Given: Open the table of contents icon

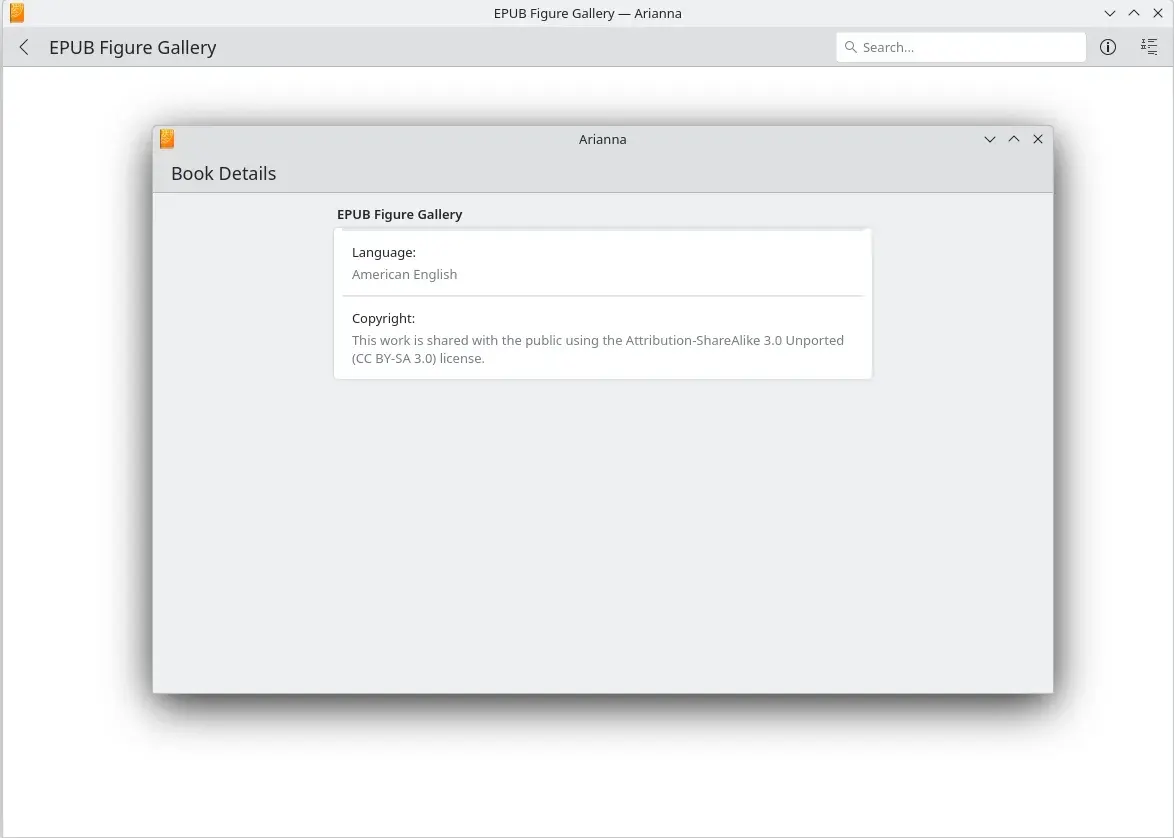Looking at the screenshot, I should coord(1148,47).
